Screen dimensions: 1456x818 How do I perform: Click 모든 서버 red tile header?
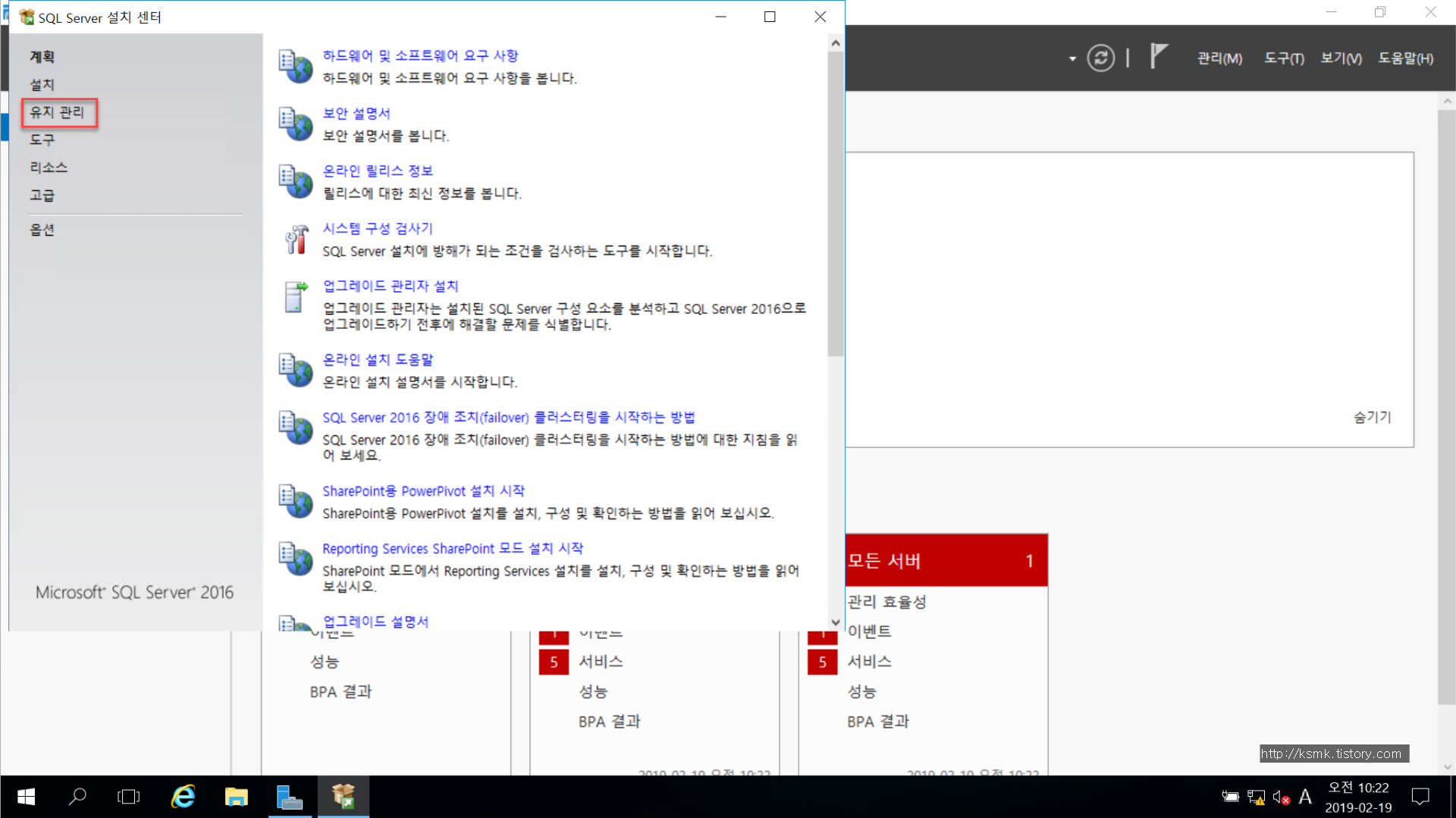coord(946,560)
